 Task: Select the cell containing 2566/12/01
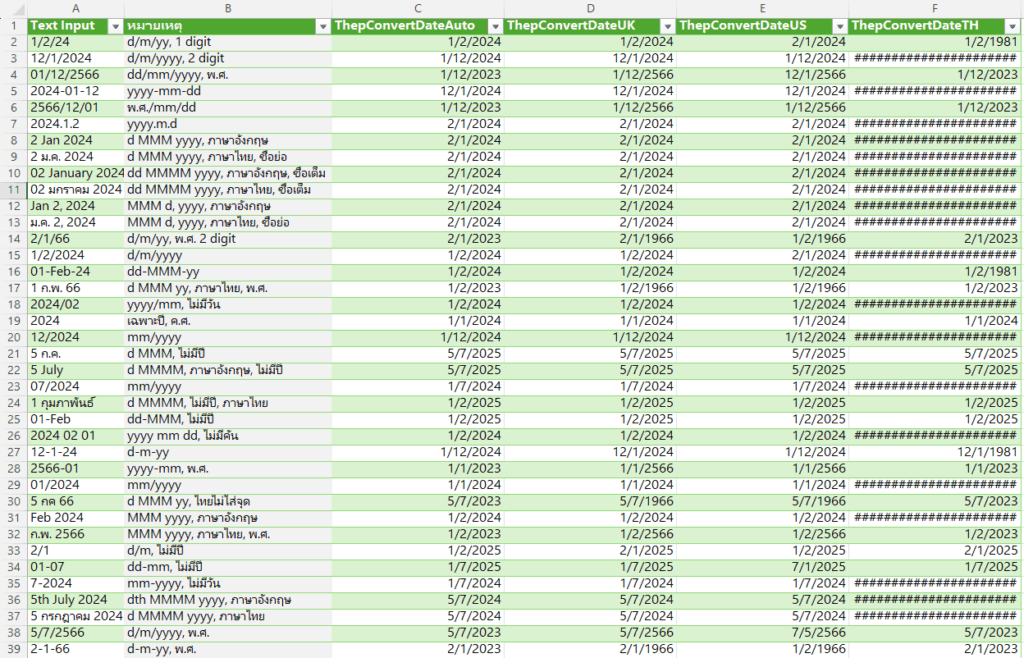[76, 108]
